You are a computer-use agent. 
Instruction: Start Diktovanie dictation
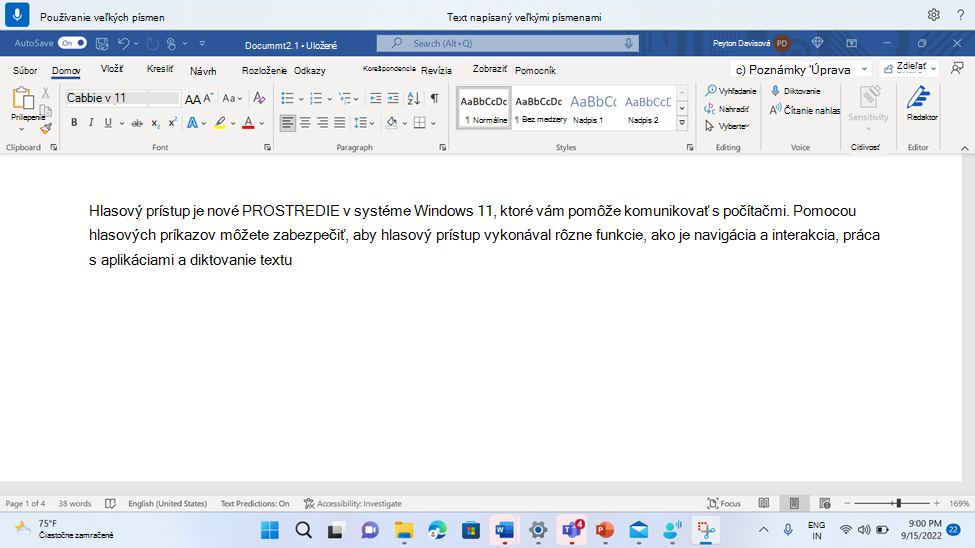[x=796, y=91]
